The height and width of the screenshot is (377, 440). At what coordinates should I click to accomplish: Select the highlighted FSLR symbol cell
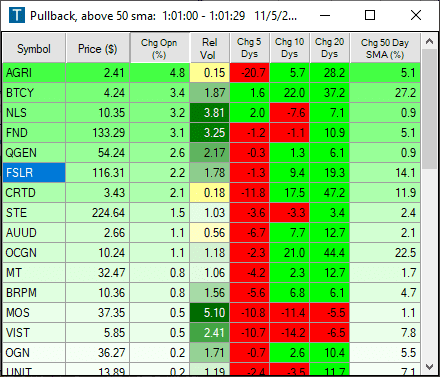point(34,173)
